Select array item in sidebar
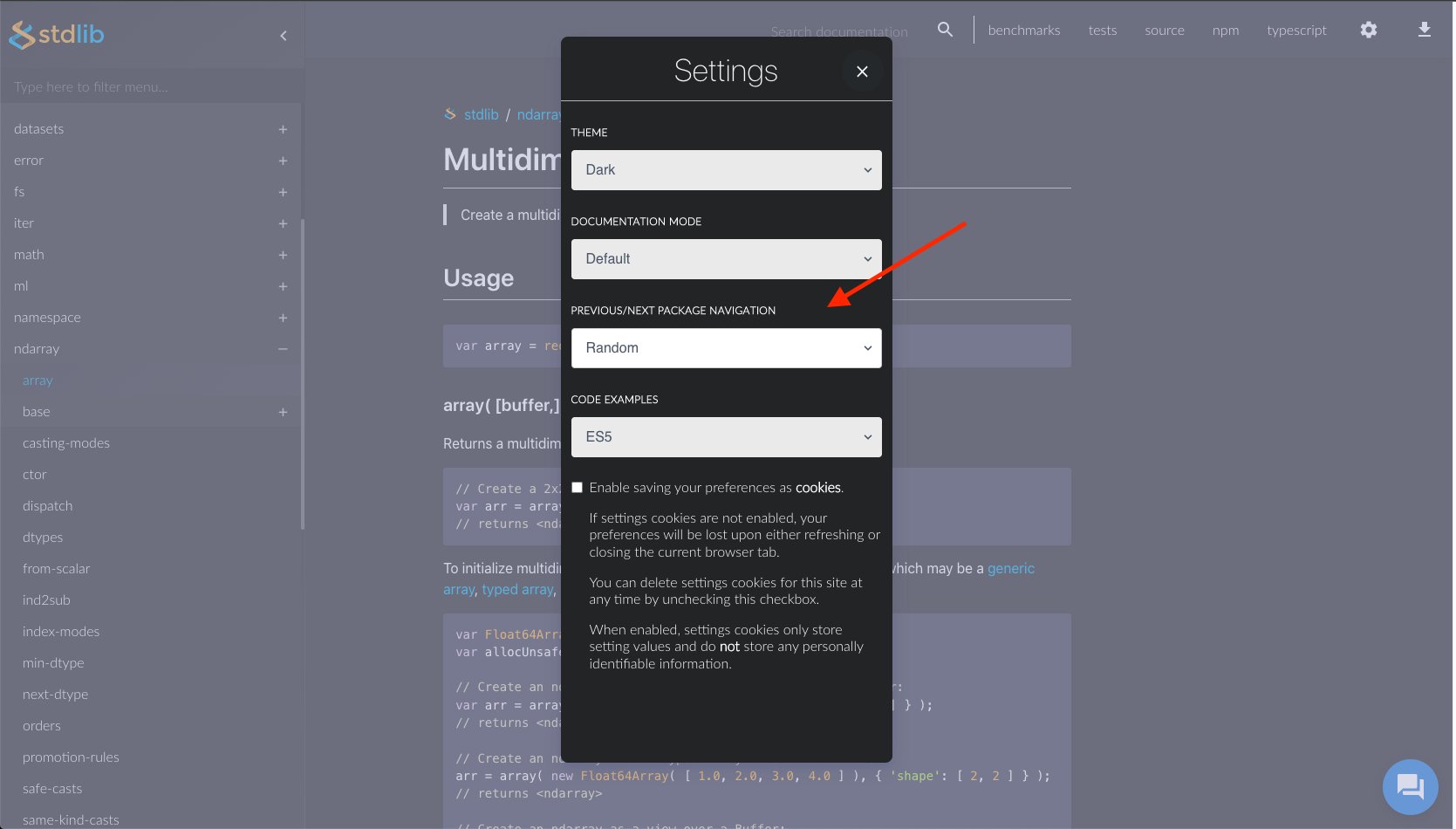 click(x=38, y=380)
